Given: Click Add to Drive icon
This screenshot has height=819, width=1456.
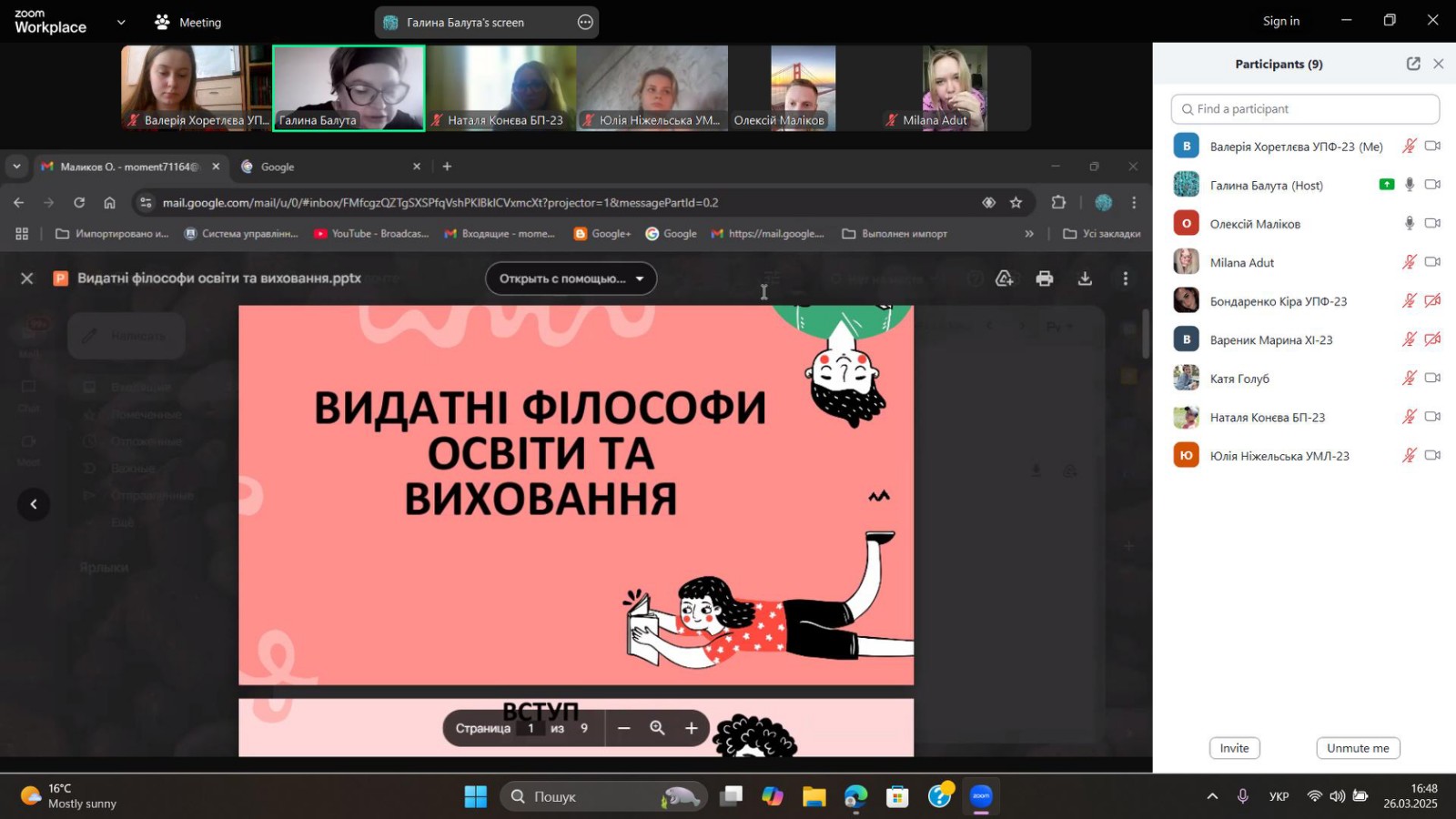Looking at the screenshot, I should pyautogui.click(x=1004, y=278).
